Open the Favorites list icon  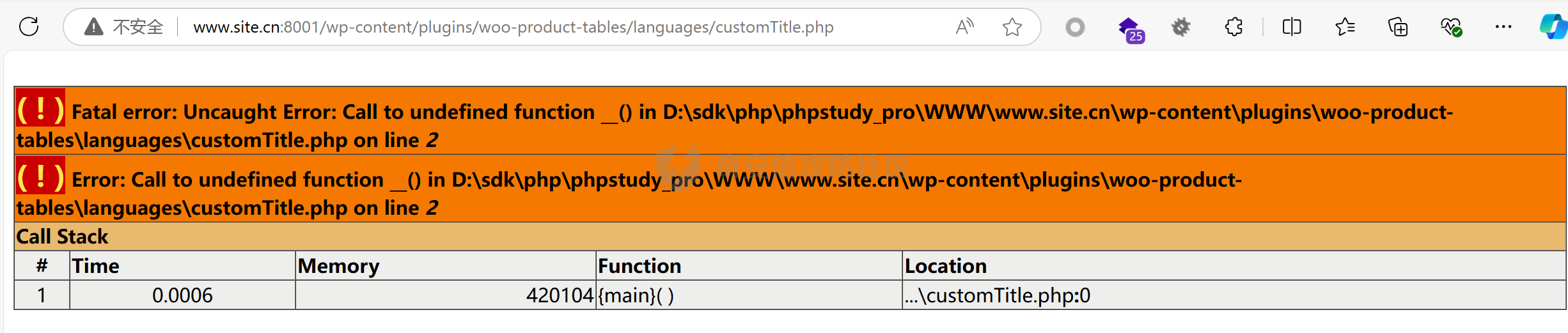1345,27
